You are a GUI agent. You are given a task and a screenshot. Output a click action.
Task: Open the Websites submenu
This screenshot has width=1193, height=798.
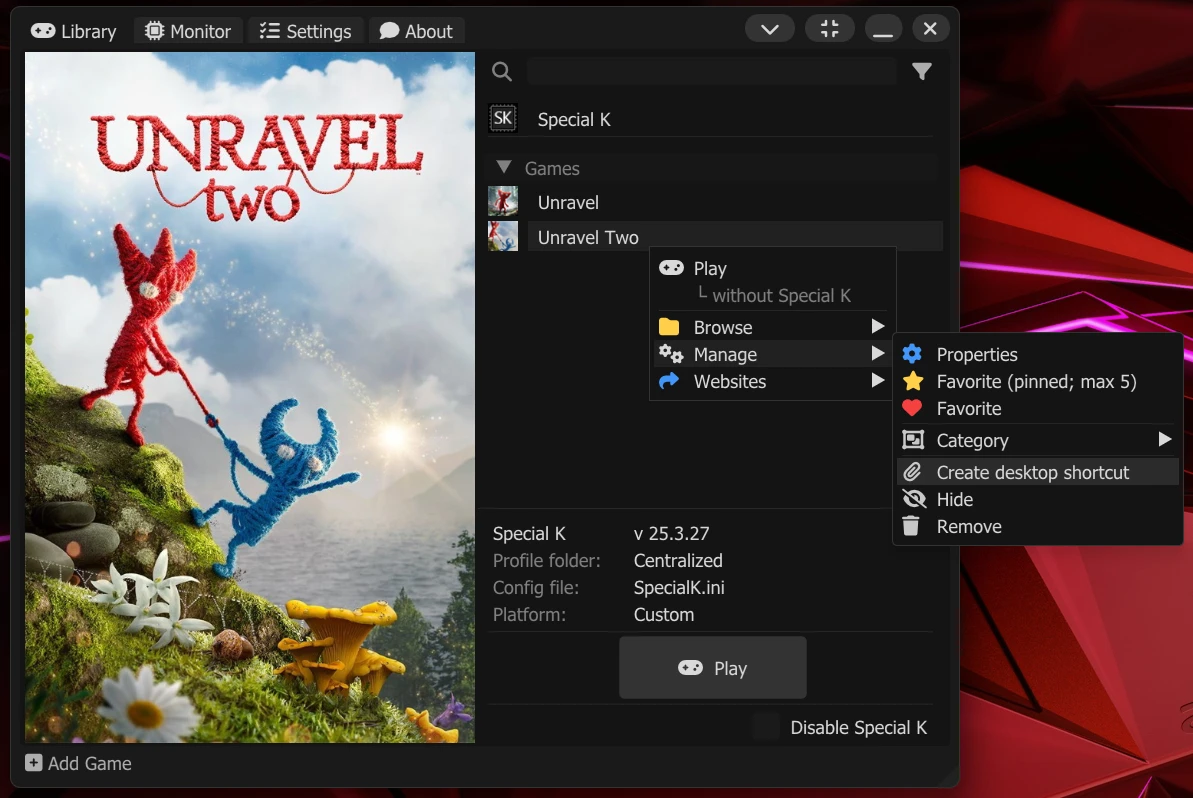coord(772,381)
